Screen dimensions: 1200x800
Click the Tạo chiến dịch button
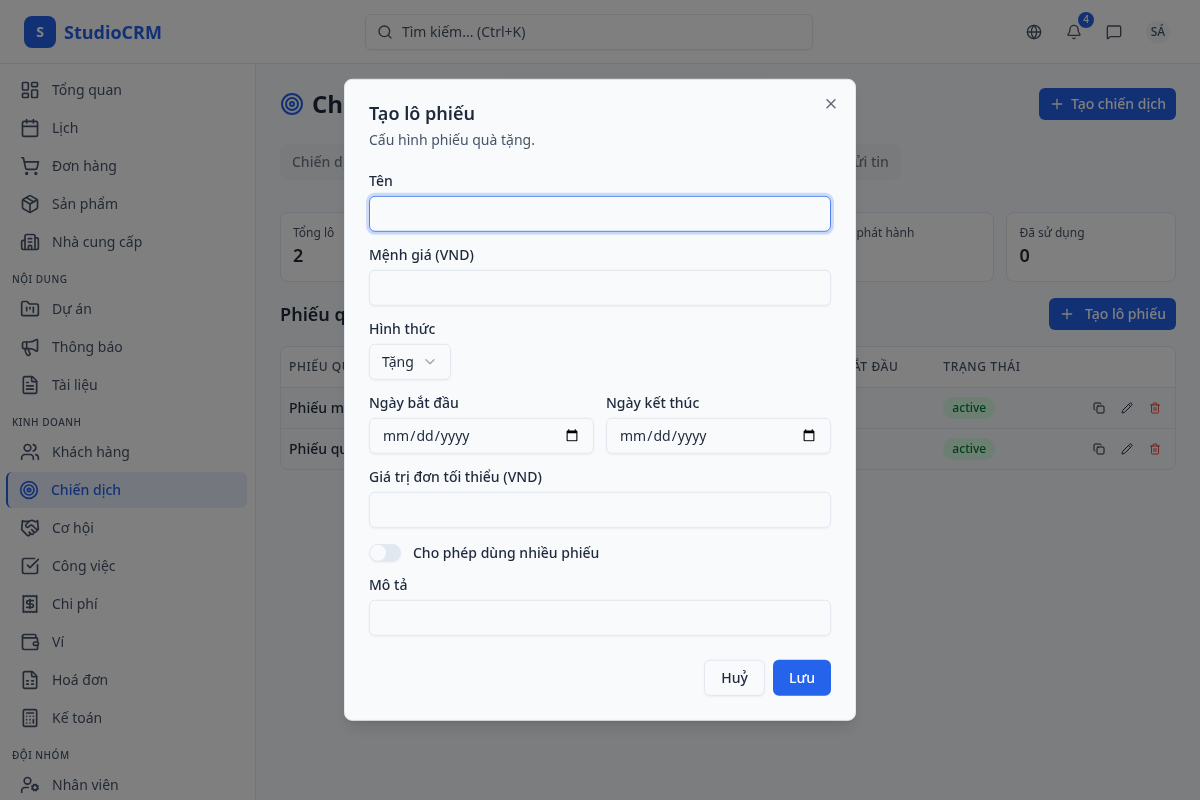(1107, 104)
